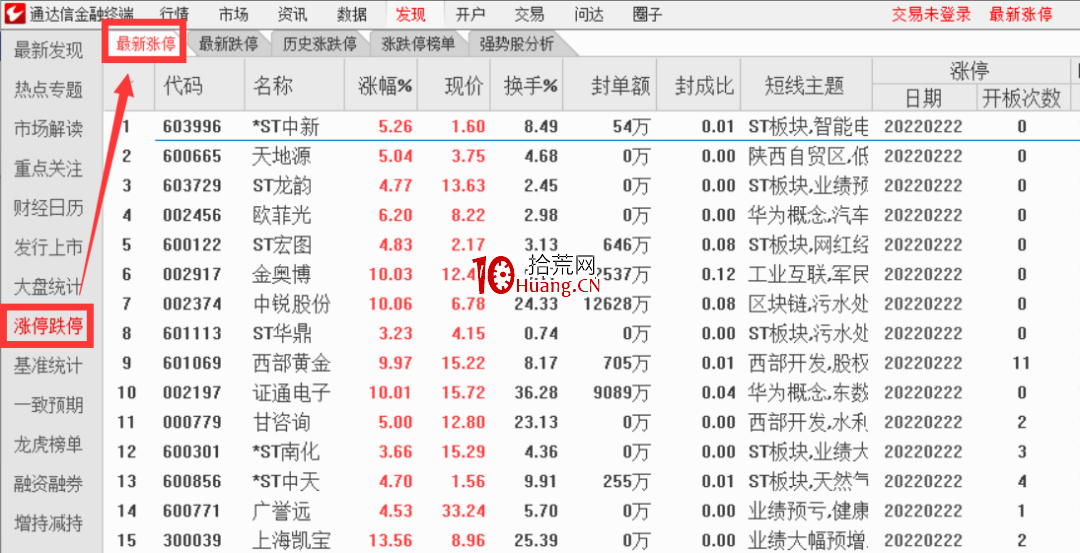Switch to the 涨跌停榜单 tab
1080x553 pixels.
(x=418, y=44)
